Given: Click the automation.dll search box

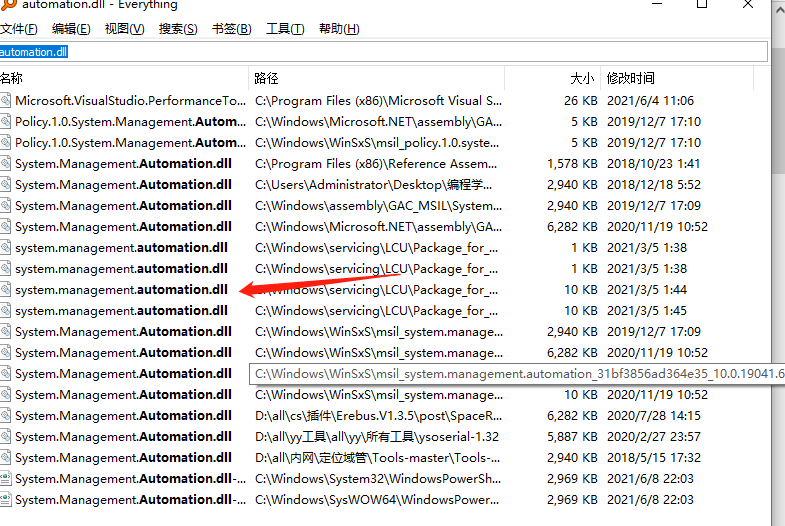Looking at the screenshot, I should (x=383, y=52).
